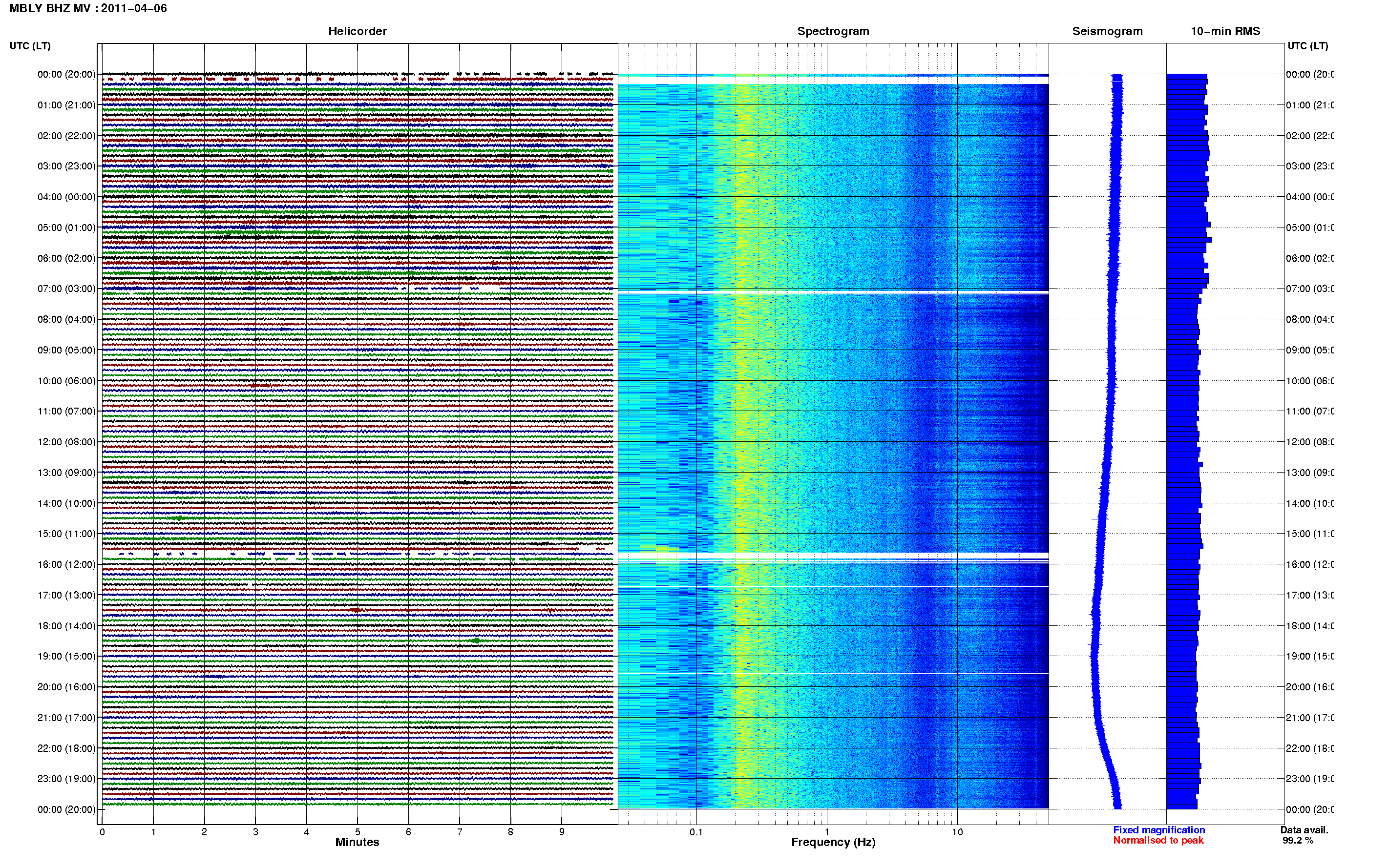Click the left '18:00 (14:00)' time label
Screen dimensions: 1389x868
66,626
